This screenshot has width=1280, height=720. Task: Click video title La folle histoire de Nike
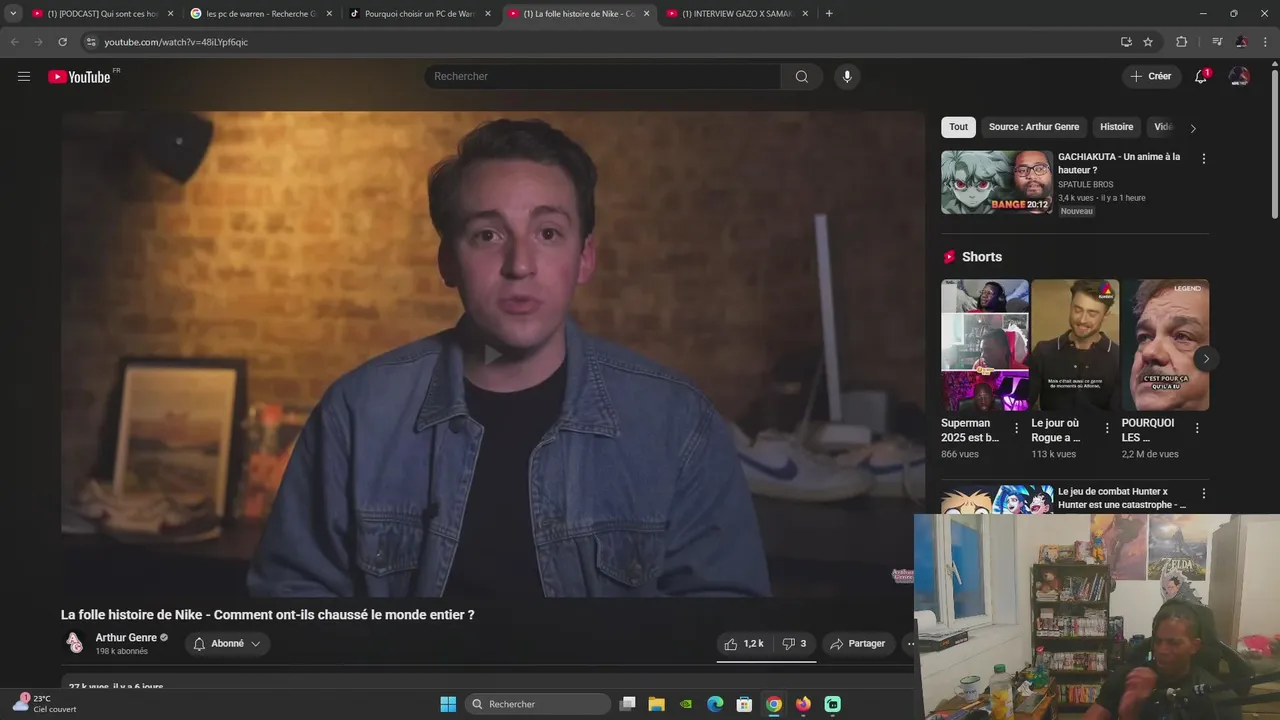[268, 615]
